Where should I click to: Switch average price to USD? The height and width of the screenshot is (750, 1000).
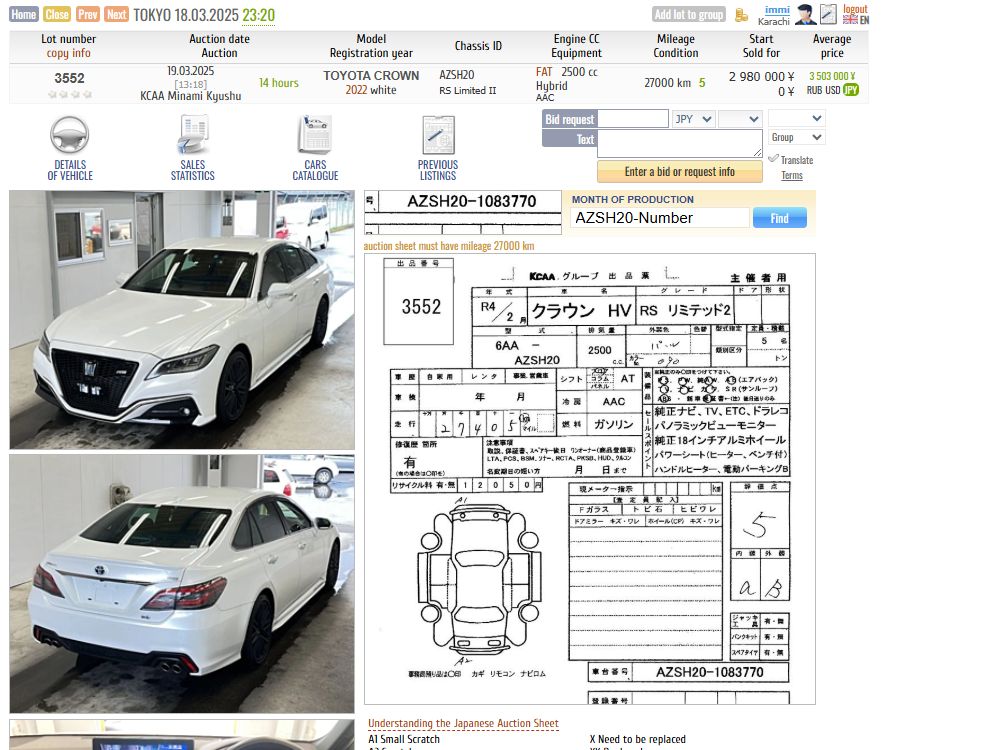click(832, 91)
